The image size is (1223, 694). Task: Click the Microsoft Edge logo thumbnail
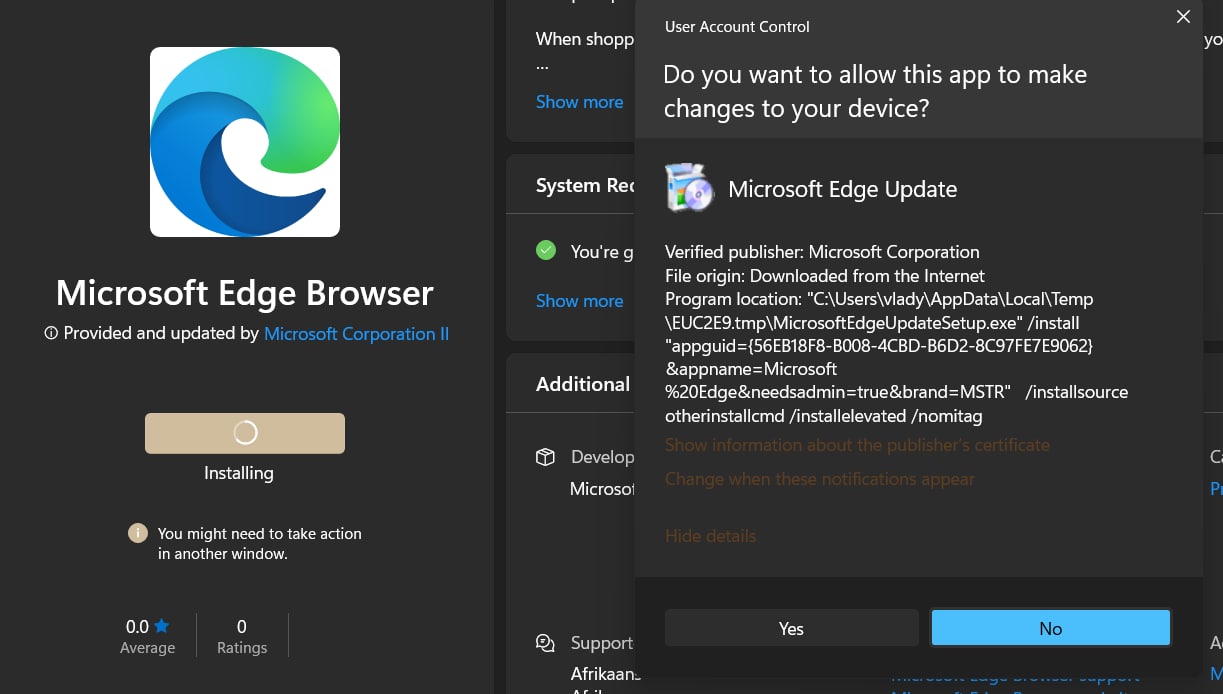[245, 142]
